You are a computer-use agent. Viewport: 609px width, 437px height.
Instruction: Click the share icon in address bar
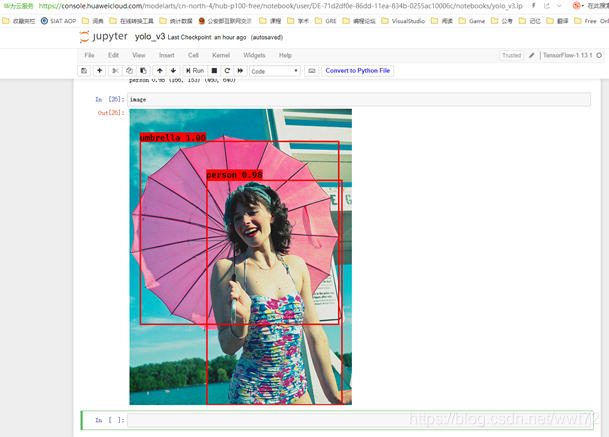tap(546, 6)
